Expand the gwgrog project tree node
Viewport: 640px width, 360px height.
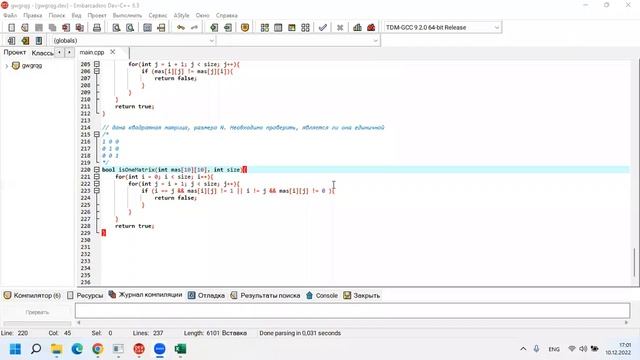point(7,66)
